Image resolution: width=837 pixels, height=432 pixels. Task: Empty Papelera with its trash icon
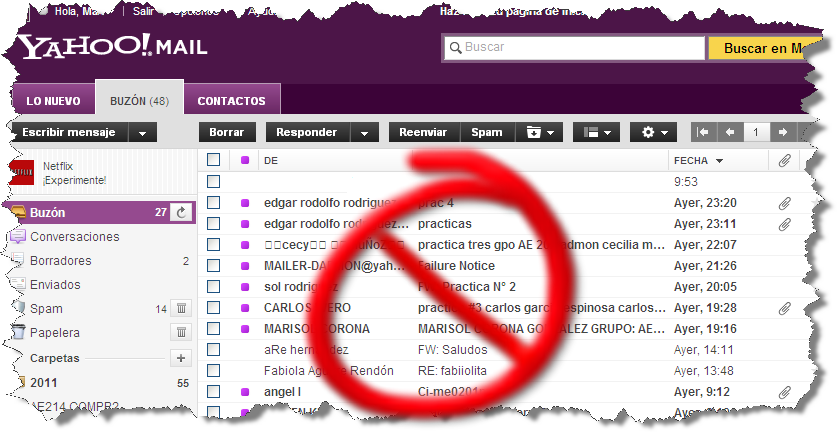coord(181,332)
